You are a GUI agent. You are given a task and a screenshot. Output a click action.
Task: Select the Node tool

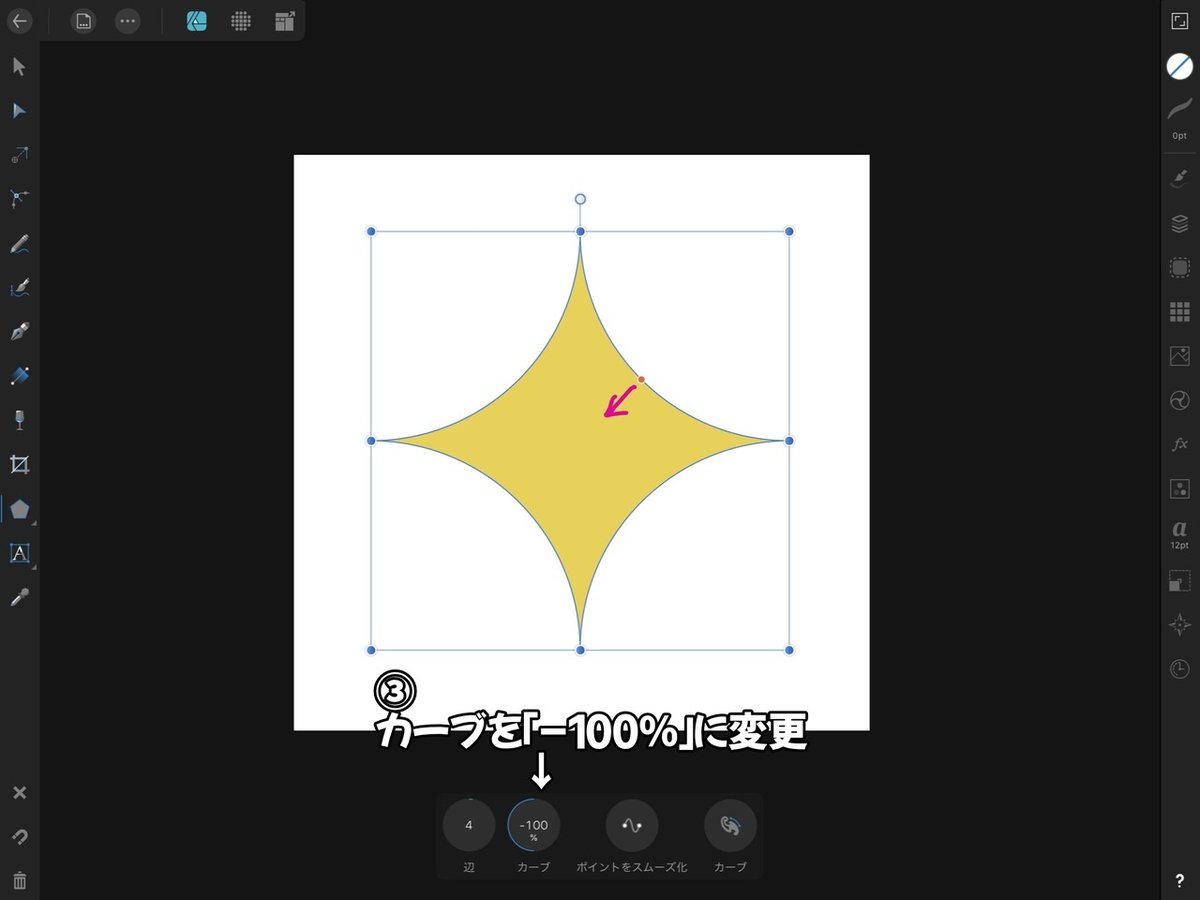tap(18, 110)
